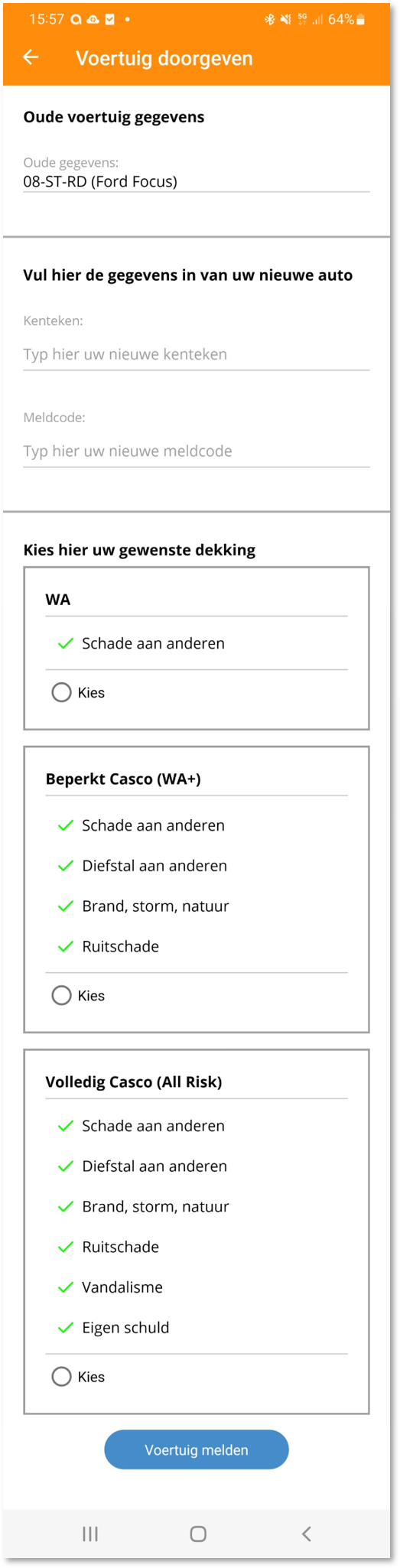400x1568 pixels.
Task: Tap the Volledig Casco (All Risk) heading
Action: (x=134, y=1082)
